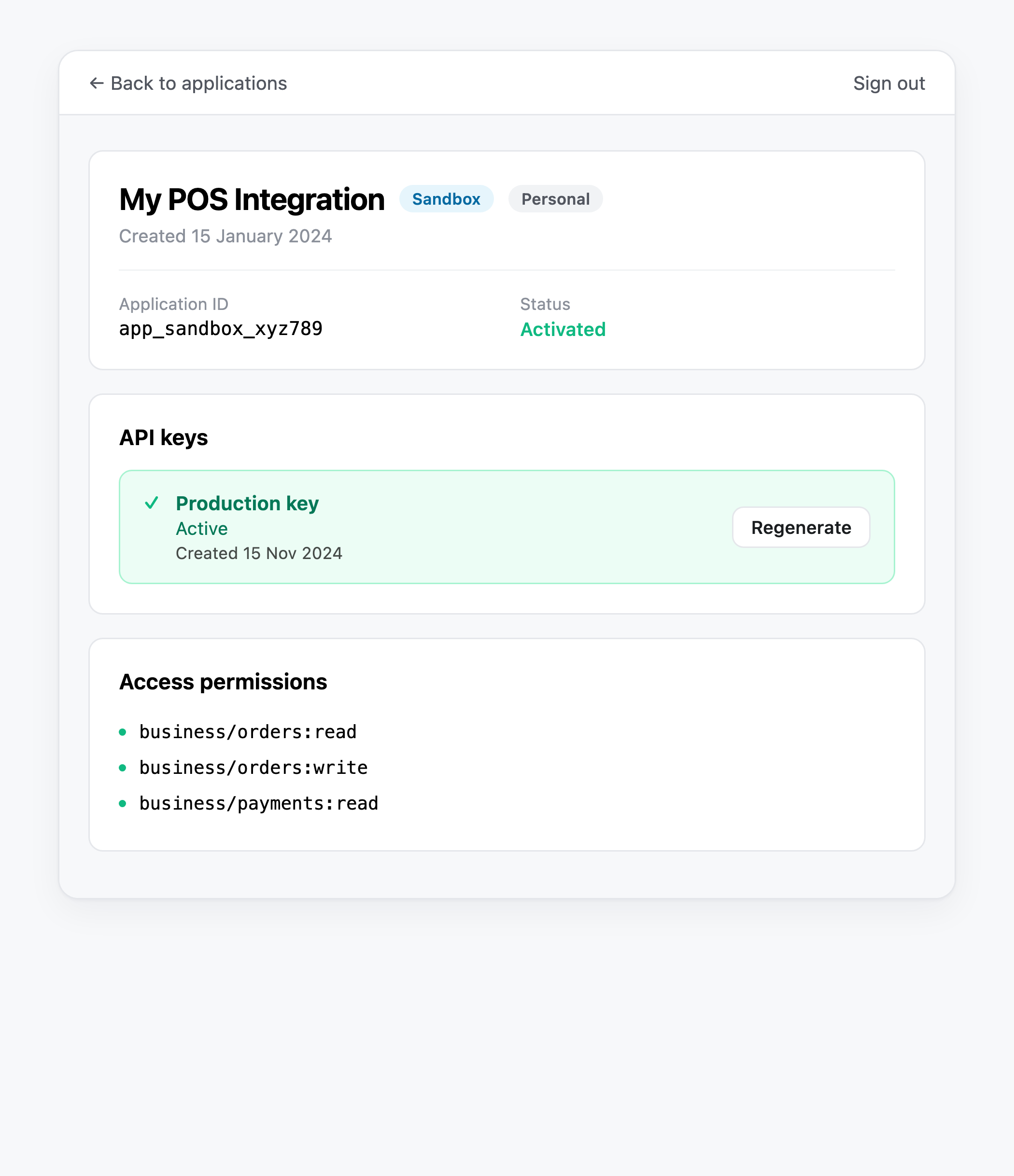This screenshot has height=1176, width=1014.
Task: Click the Regenerate production key button
Action: click(801, 527)
